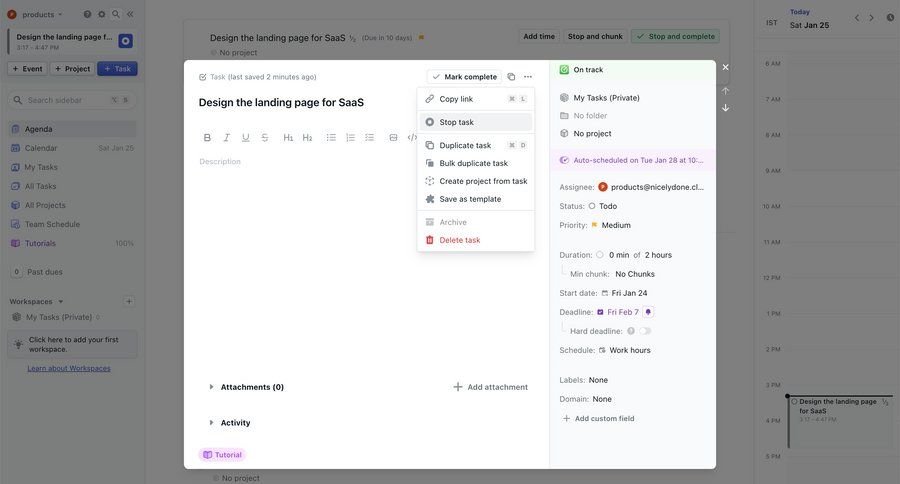The image size is (900, 484).
Task: Open Schedule Work hours selector
Action: tap(624, 350)
